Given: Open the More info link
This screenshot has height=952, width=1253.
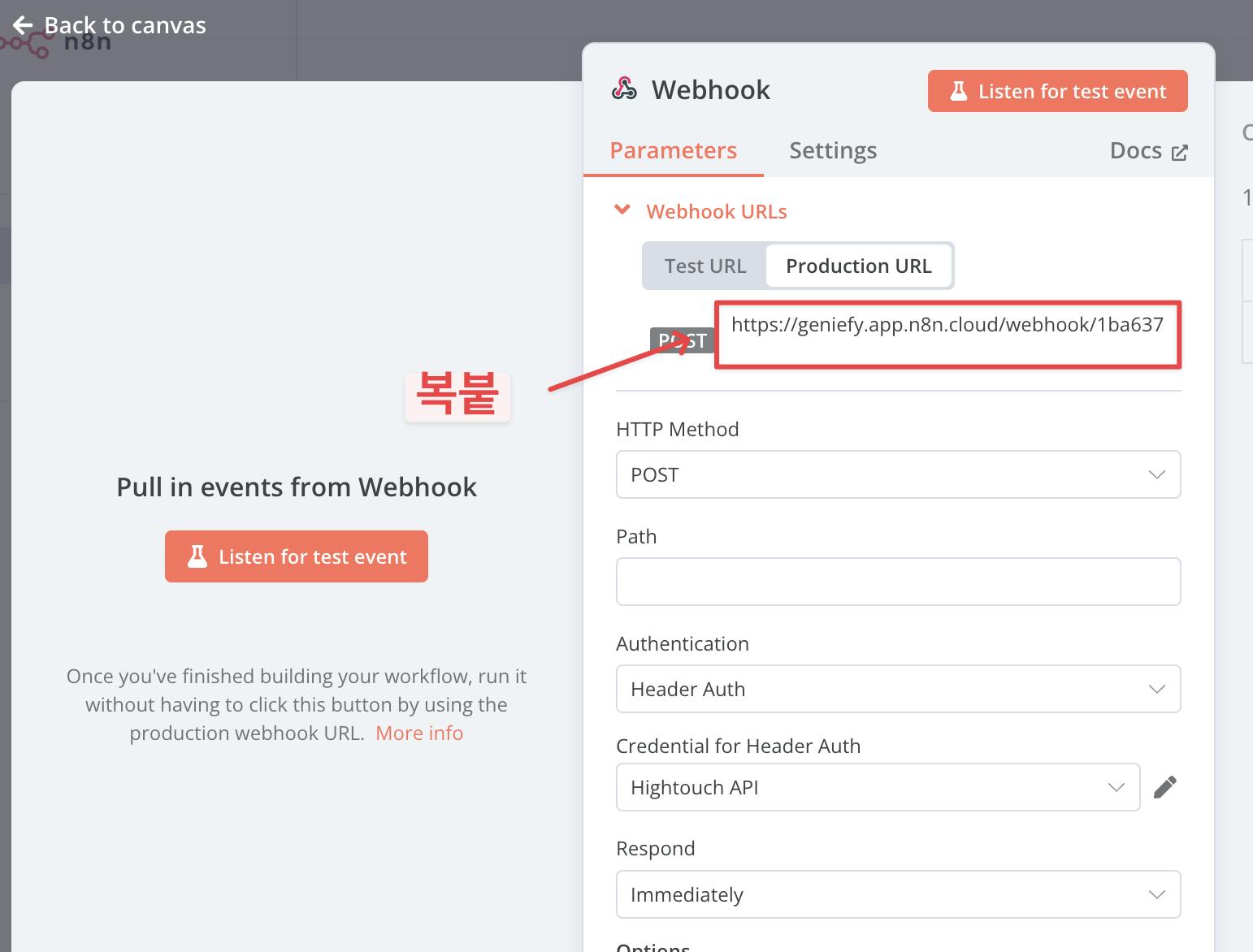Looking at the screenshot, I should [x=419, y=733].
